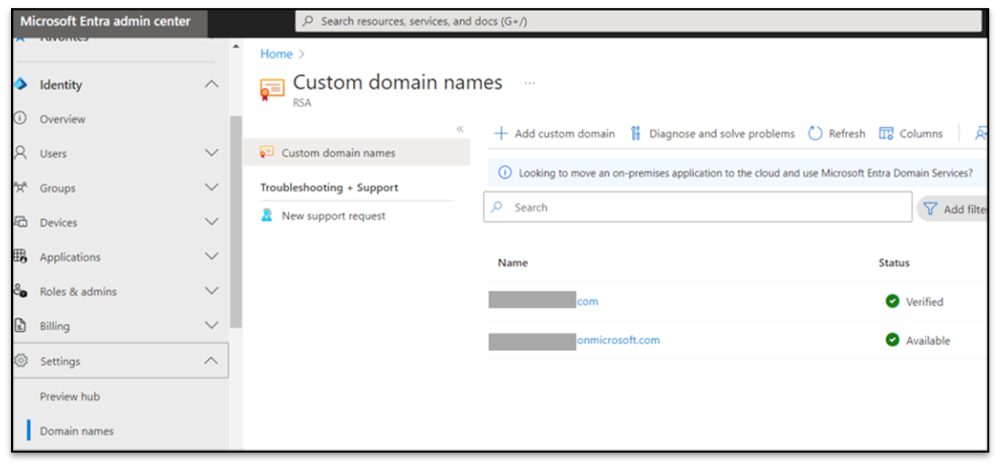Open New support request
1000x467 pixels.
point(333,216)
